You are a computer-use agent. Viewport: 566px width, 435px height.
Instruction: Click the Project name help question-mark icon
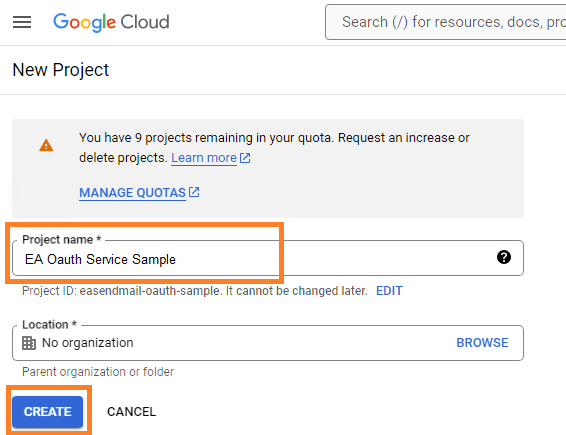tap(504, 257)
